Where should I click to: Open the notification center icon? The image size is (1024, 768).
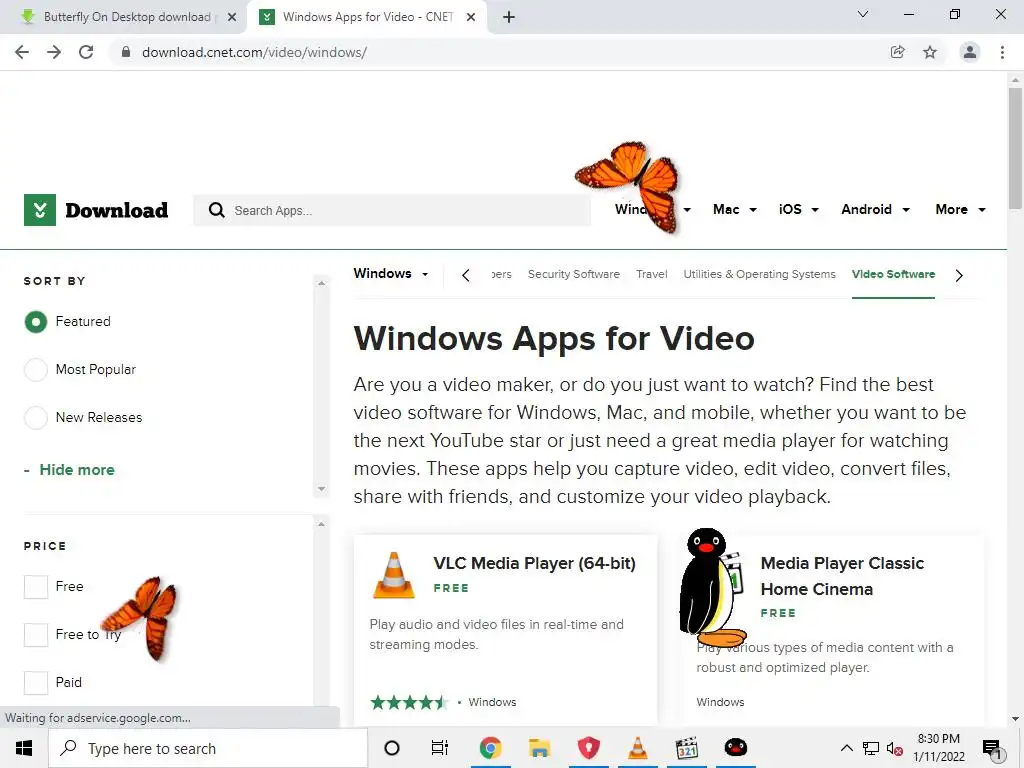[x=992, y=748]
